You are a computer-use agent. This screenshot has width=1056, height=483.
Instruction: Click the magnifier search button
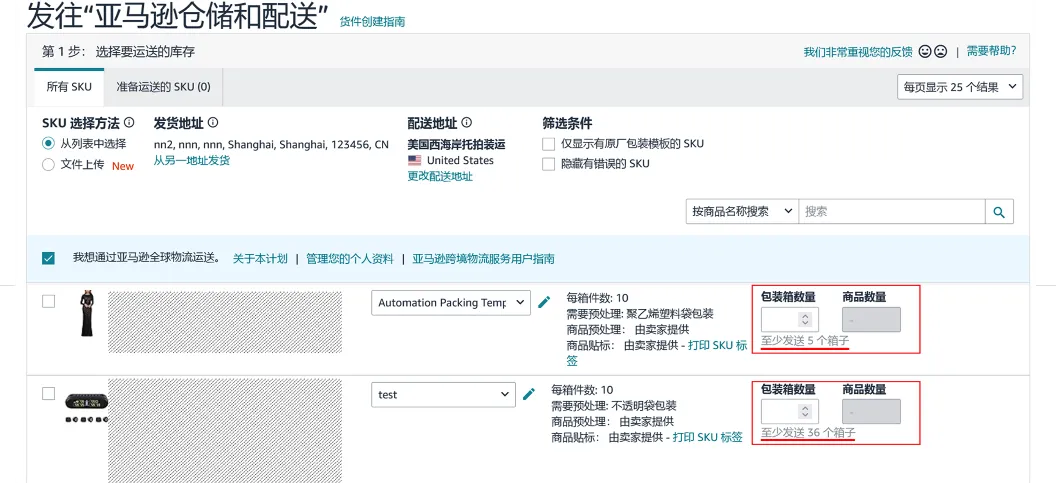pos(999,212)
